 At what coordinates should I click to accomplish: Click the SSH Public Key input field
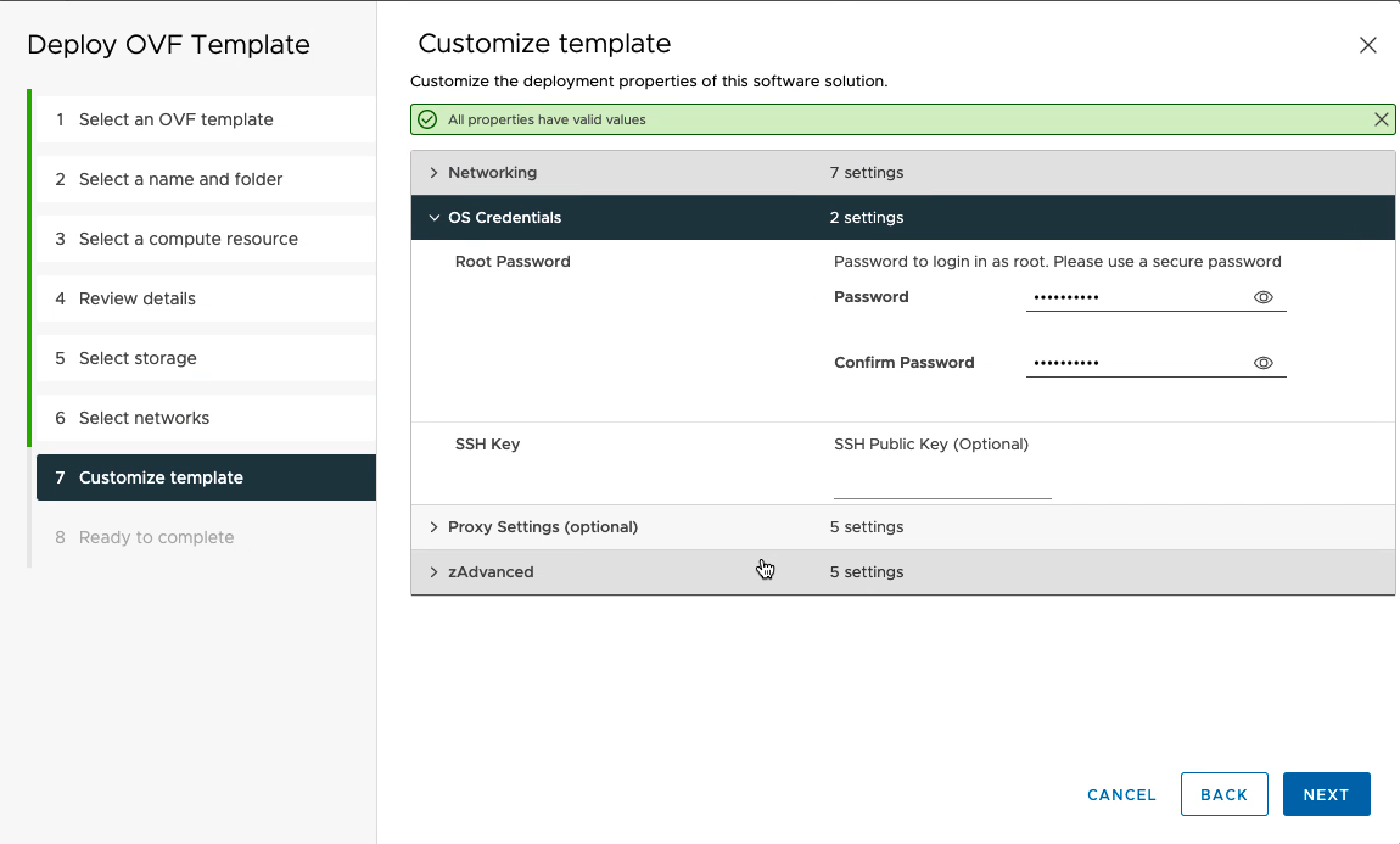[942, 487]
